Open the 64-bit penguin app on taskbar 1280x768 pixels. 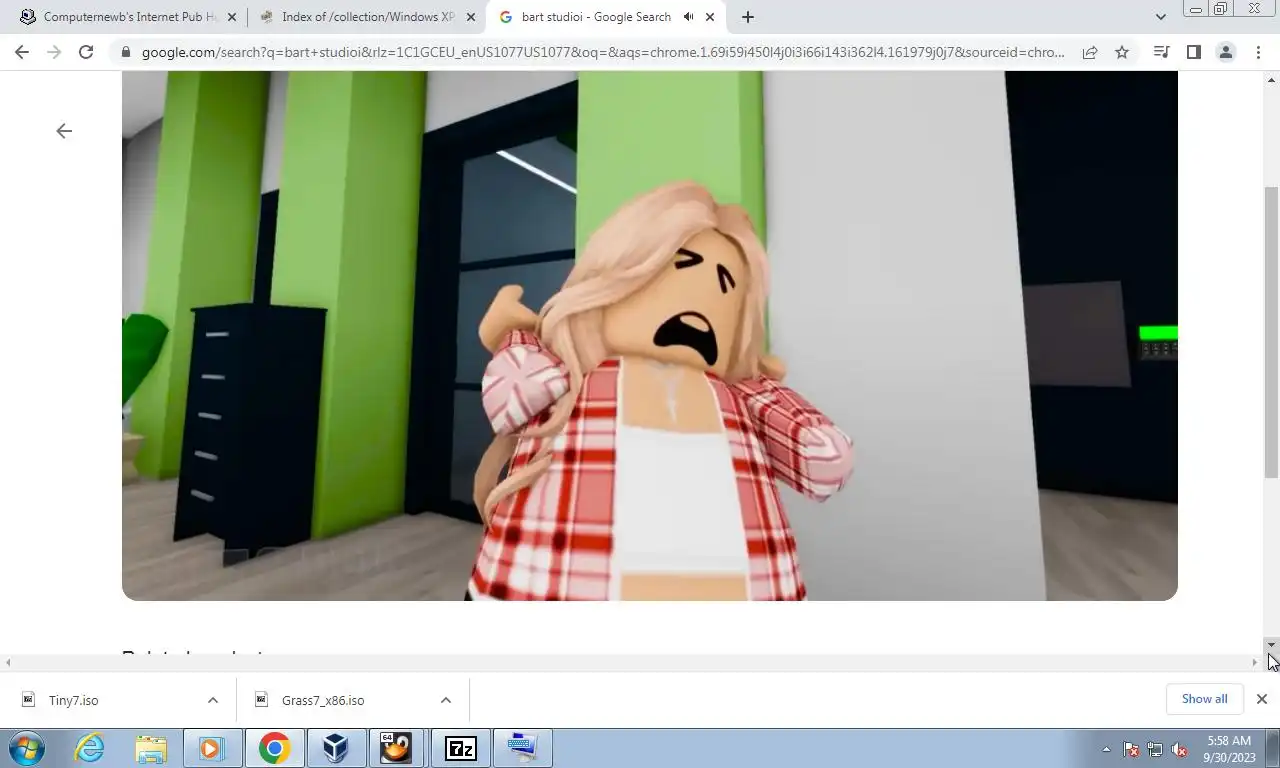pos(397,748)
